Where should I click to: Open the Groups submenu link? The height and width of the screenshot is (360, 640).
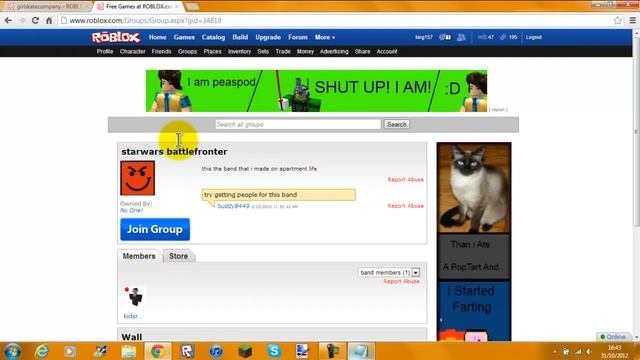188,51
